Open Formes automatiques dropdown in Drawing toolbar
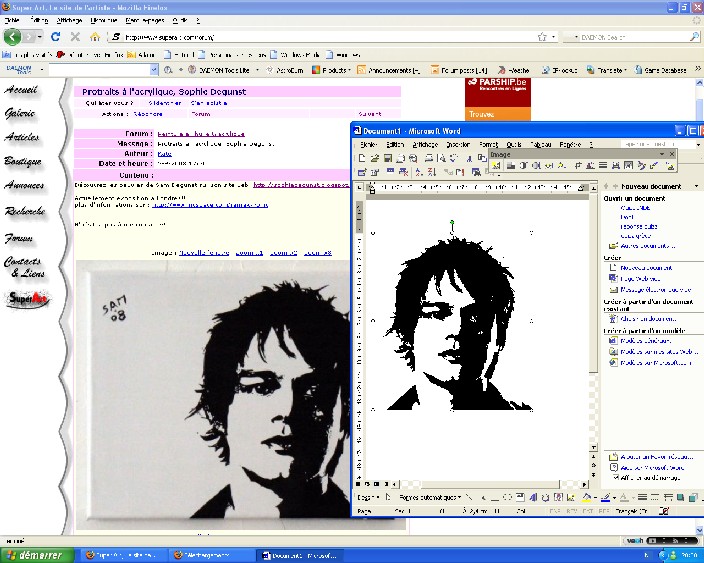This screenshot has height=563, width=704. click(x=430, y=497)
